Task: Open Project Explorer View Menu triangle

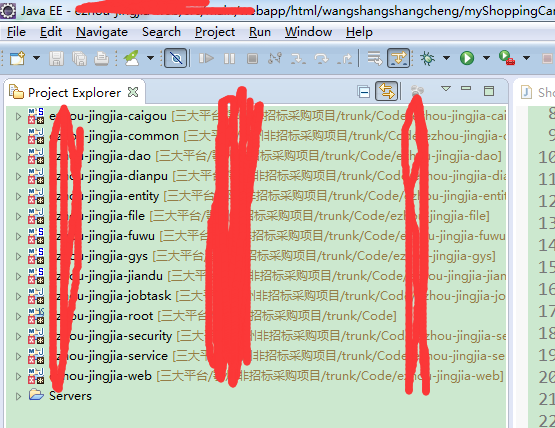Action: tap(446, 89)
